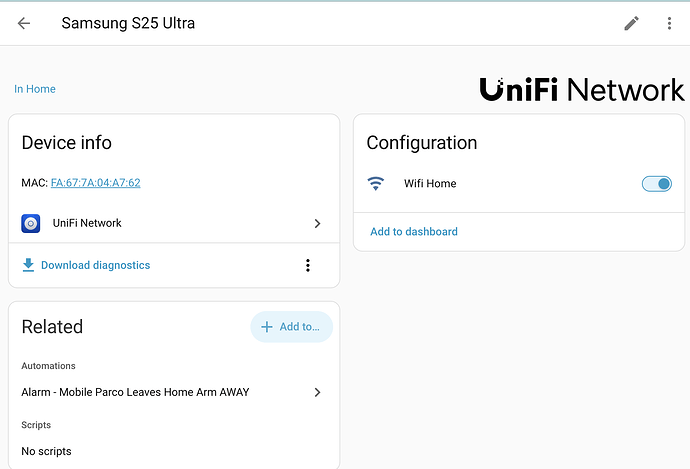
Task: Click the download diagnostics arrow icon
Action: [x=28, y=265]
